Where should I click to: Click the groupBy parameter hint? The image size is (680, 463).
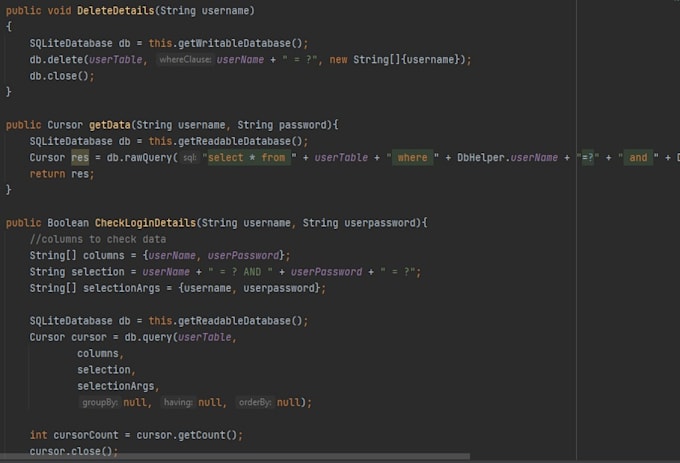99,402
